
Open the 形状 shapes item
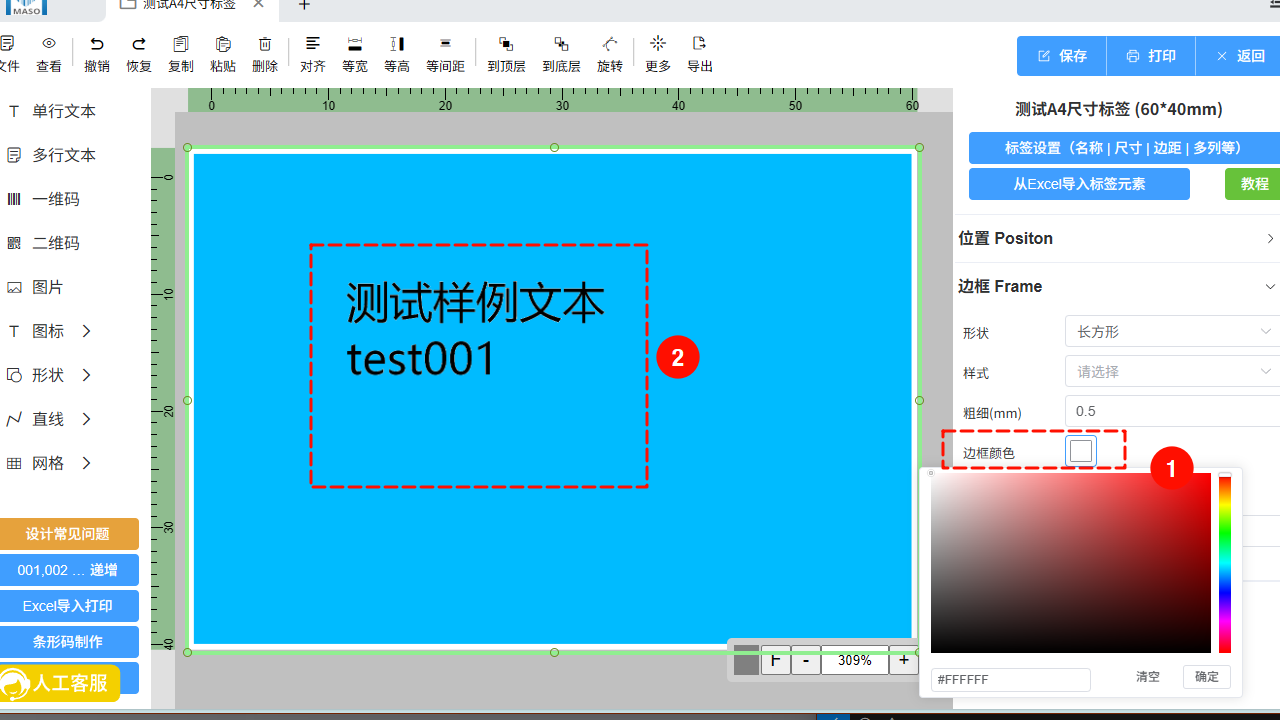tap(47, 375)
